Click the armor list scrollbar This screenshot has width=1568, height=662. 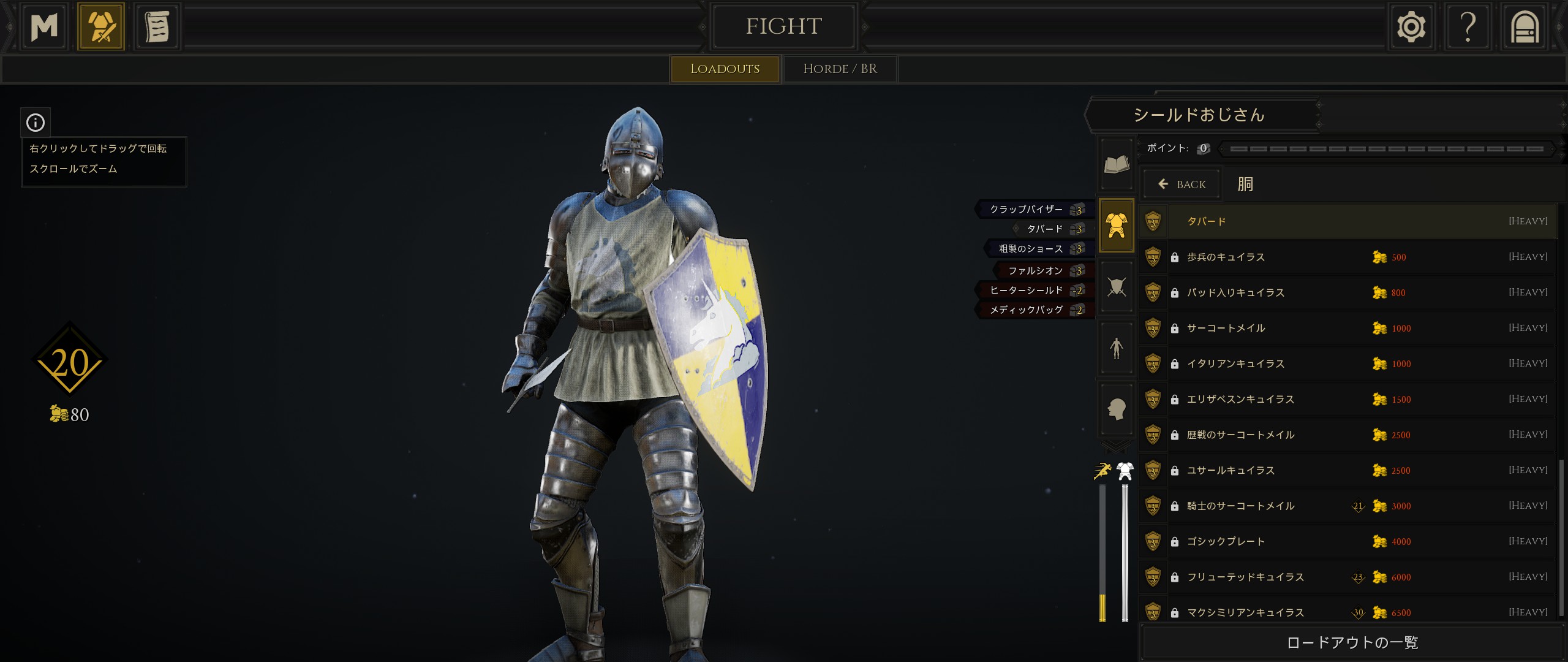click(x=1561, y=539)
